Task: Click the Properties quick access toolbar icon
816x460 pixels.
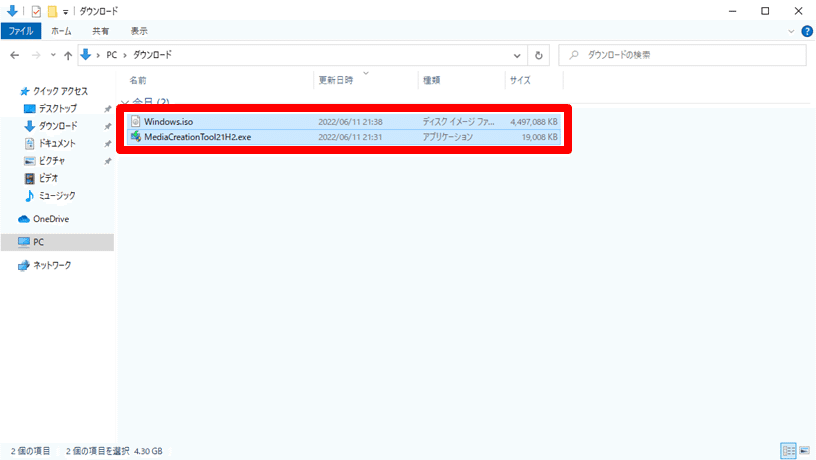Action: (36, 11)
